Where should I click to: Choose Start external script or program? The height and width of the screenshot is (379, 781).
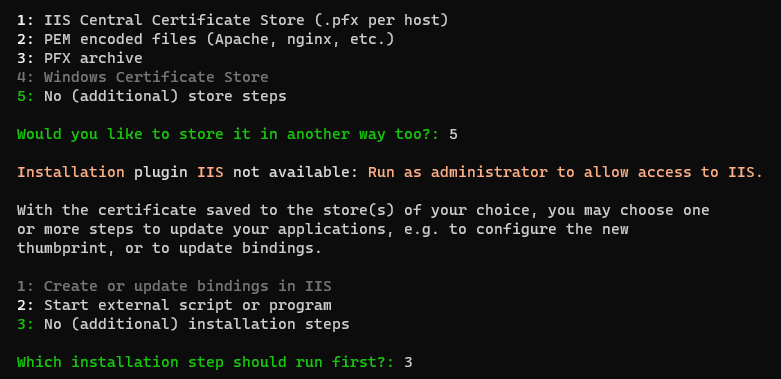tap(174, 305)
